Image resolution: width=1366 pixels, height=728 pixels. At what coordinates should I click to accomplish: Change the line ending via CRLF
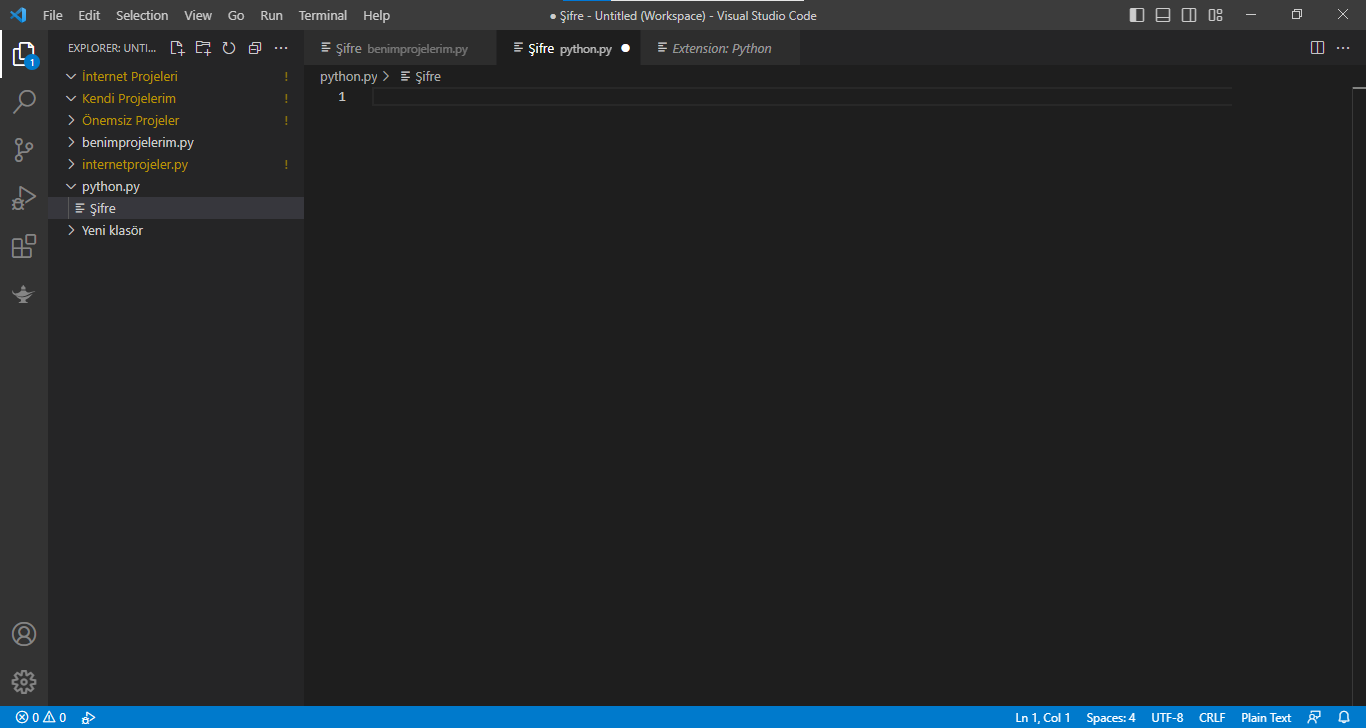click(1212, 718)
